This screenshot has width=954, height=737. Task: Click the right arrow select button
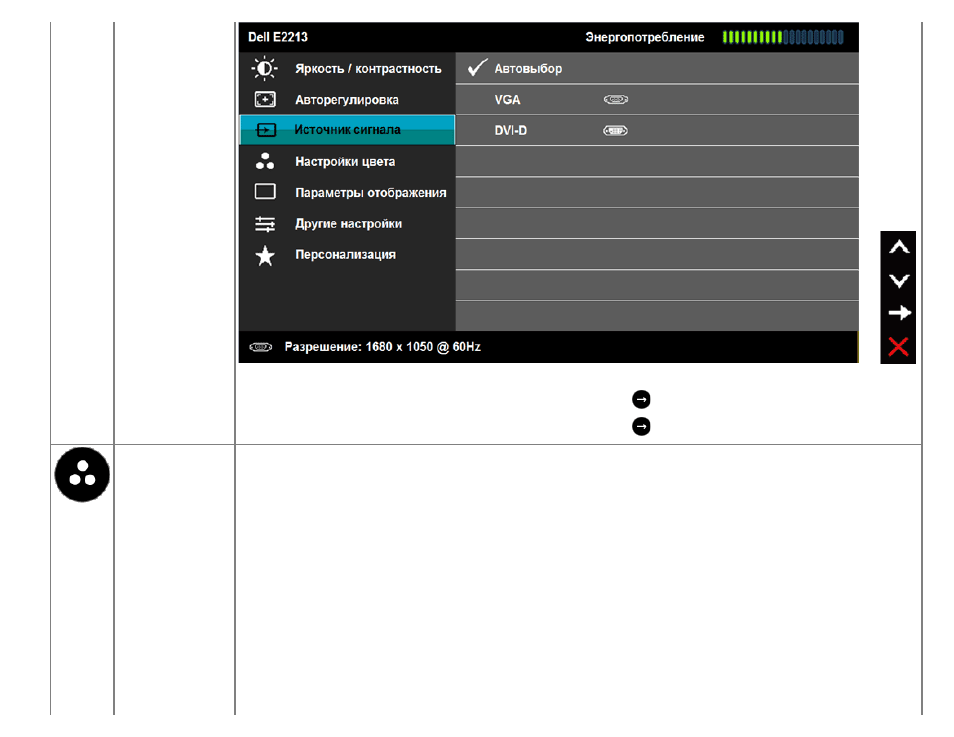tap(899, 313)
